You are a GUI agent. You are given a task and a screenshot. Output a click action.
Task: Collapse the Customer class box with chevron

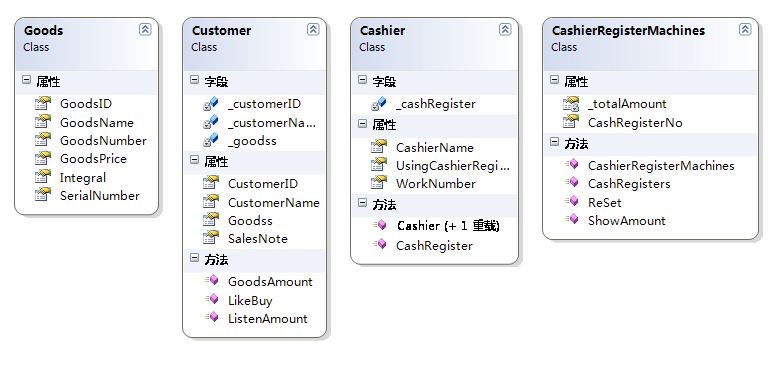(313, 29)
